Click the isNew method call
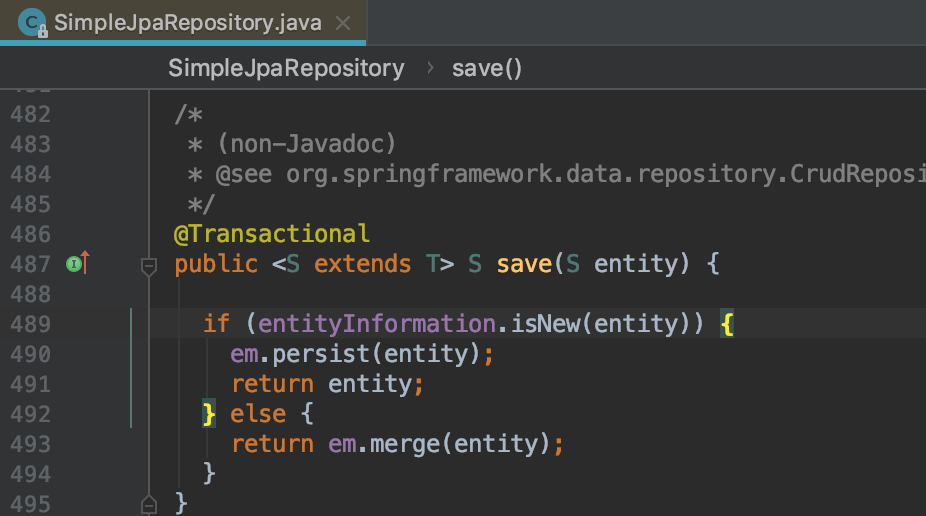This screenshot has width=926, height=516. pos(546,324)
